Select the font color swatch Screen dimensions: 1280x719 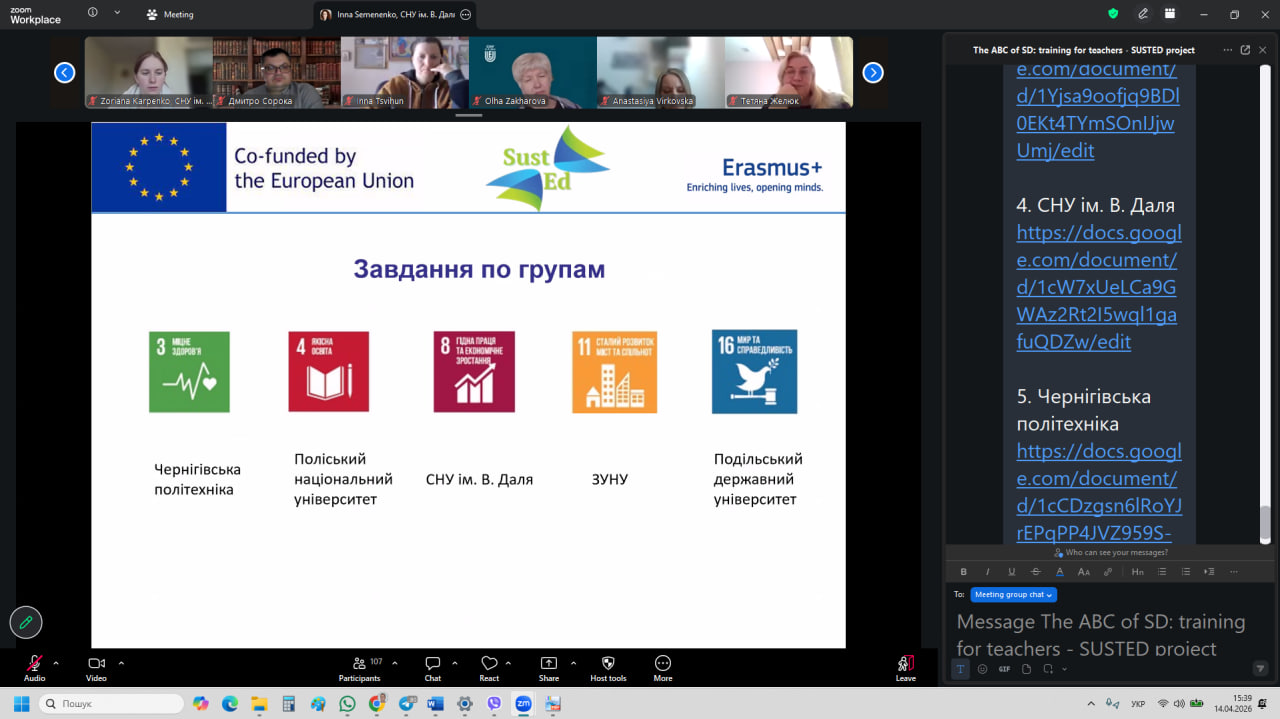pos(1059,571)
